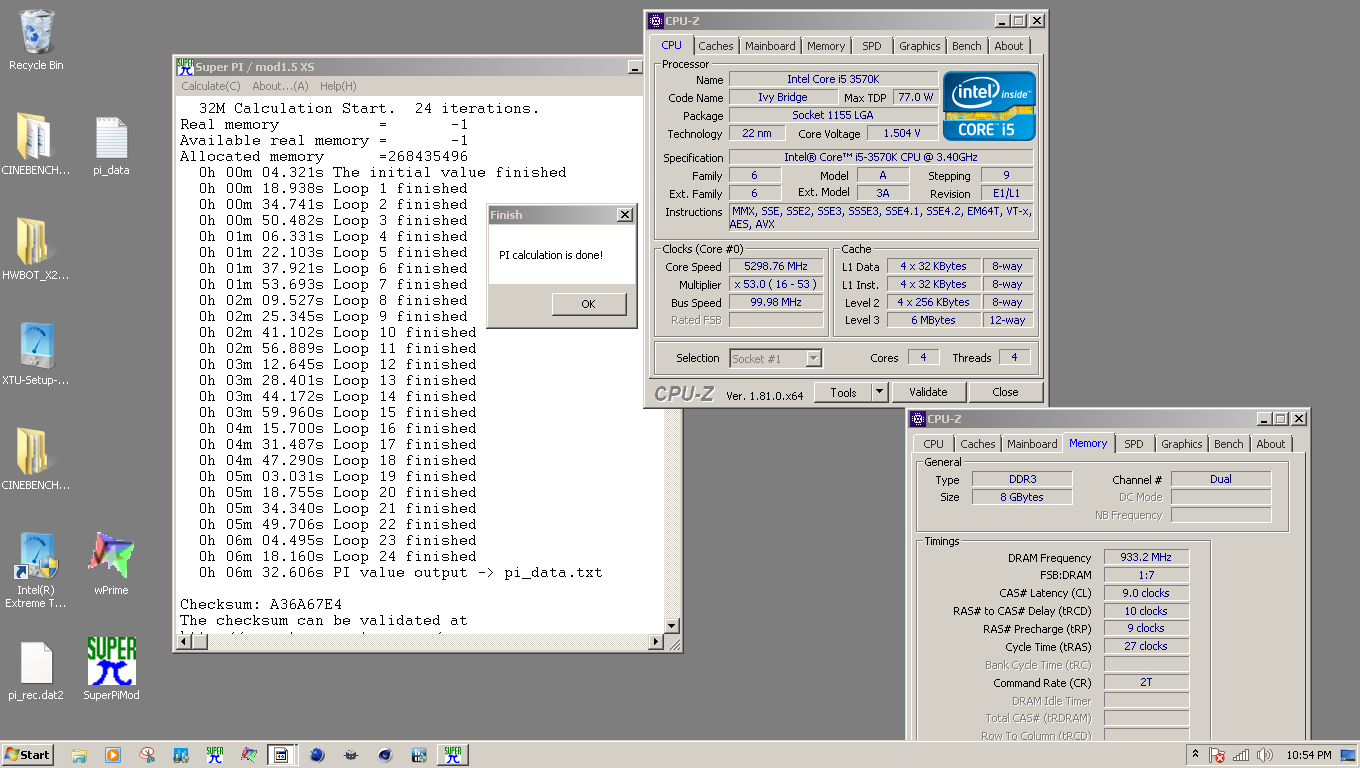Click the Core Speed 5298.76 MHz field

point(776,266)
